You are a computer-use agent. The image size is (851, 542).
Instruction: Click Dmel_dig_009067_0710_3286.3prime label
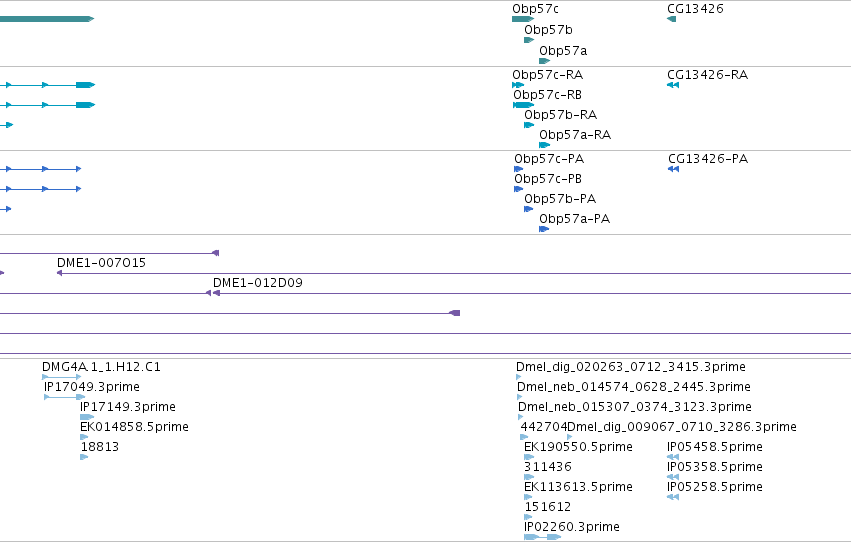click(682, 428)
